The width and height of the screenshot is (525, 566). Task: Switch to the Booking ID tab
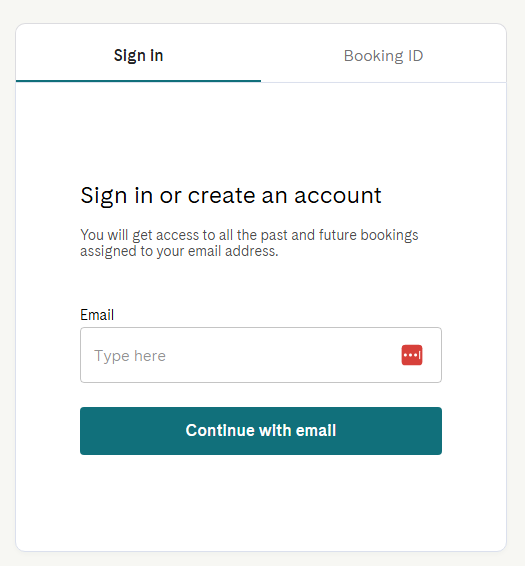383,56
